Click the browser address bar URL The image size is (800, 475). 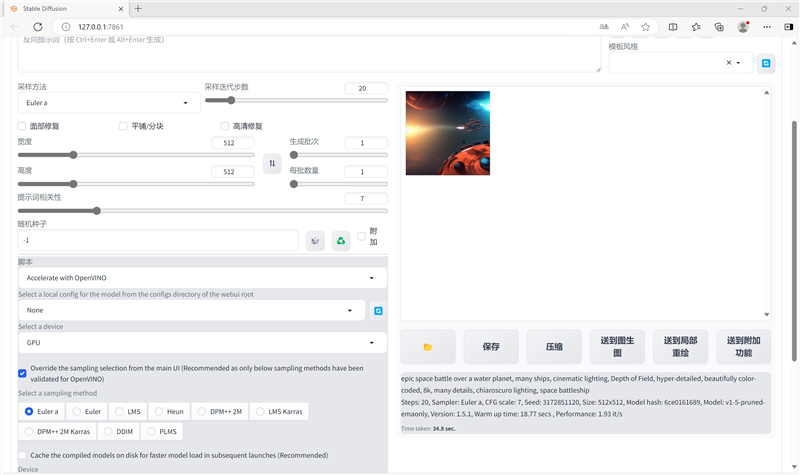tap(101, 27)
